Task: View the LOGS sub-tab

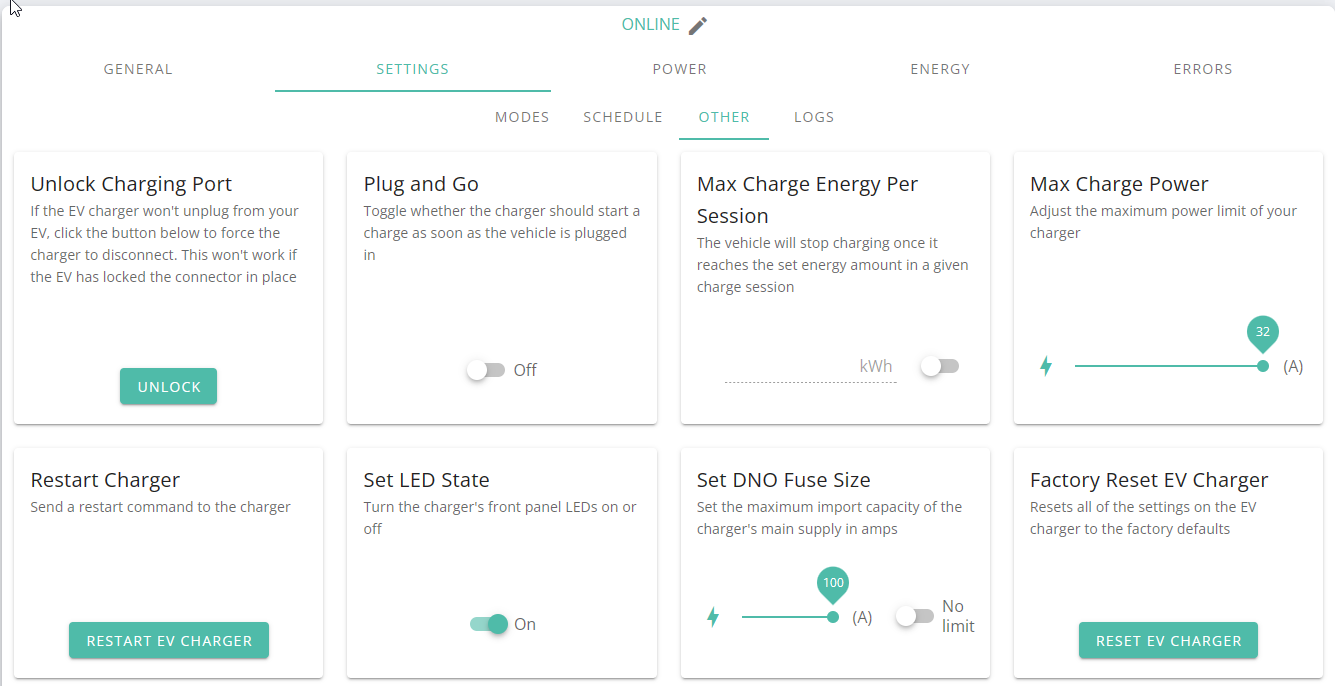Action: point(814,117)
